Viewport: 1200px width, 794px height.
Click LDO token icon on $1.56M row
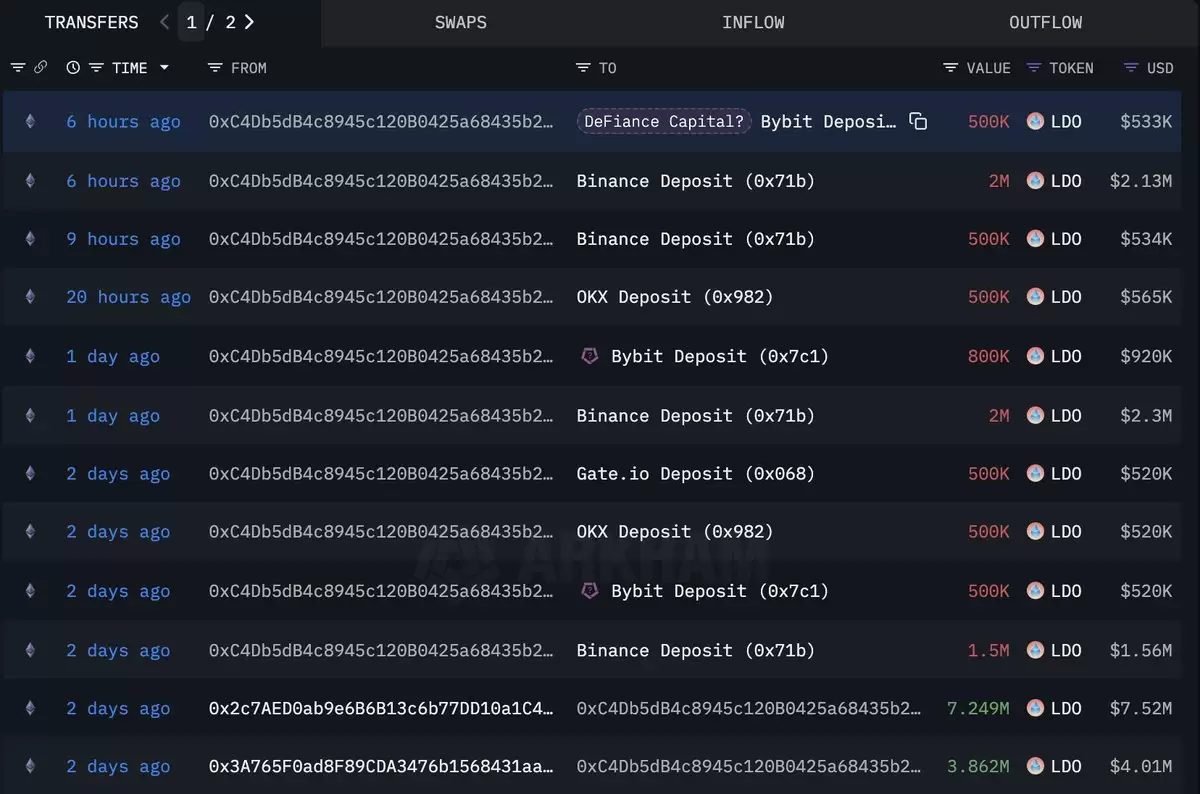coord(1035,650)
